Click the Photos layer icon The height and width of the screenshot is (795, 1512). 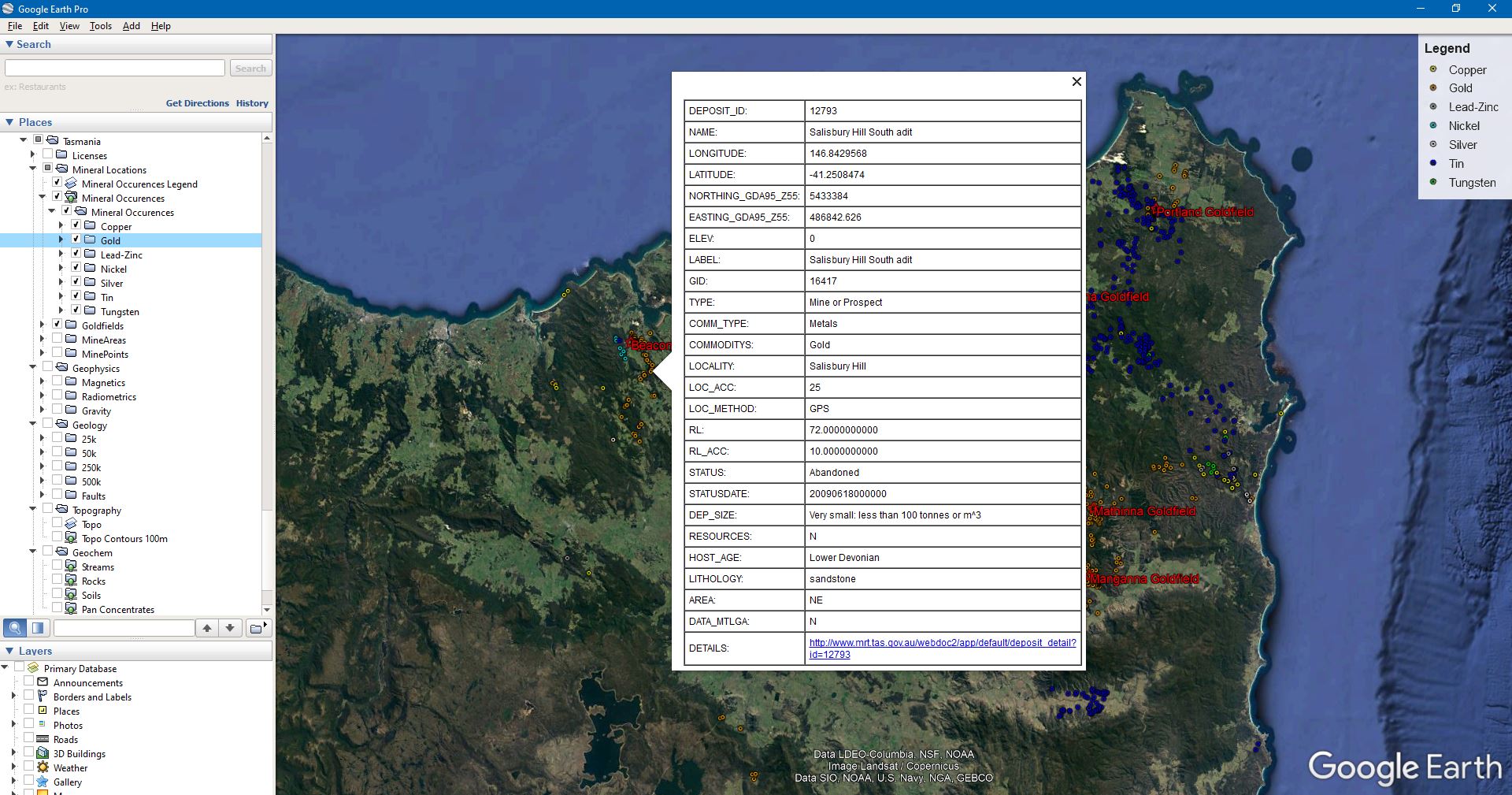coord(43,725)
